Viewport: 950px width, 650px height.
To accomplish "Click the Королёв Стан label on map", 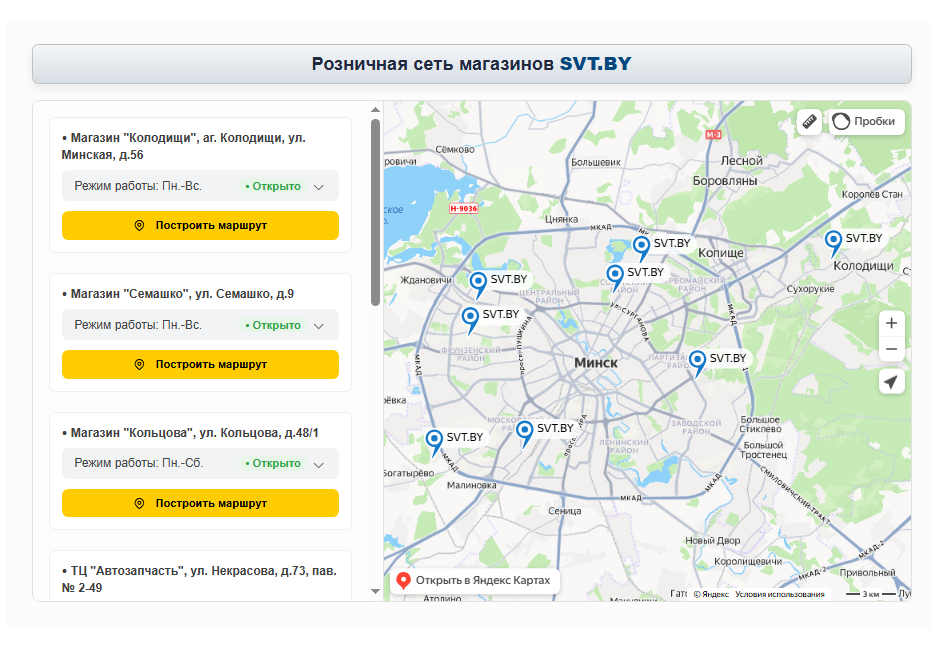I will [x=872, y=194].
